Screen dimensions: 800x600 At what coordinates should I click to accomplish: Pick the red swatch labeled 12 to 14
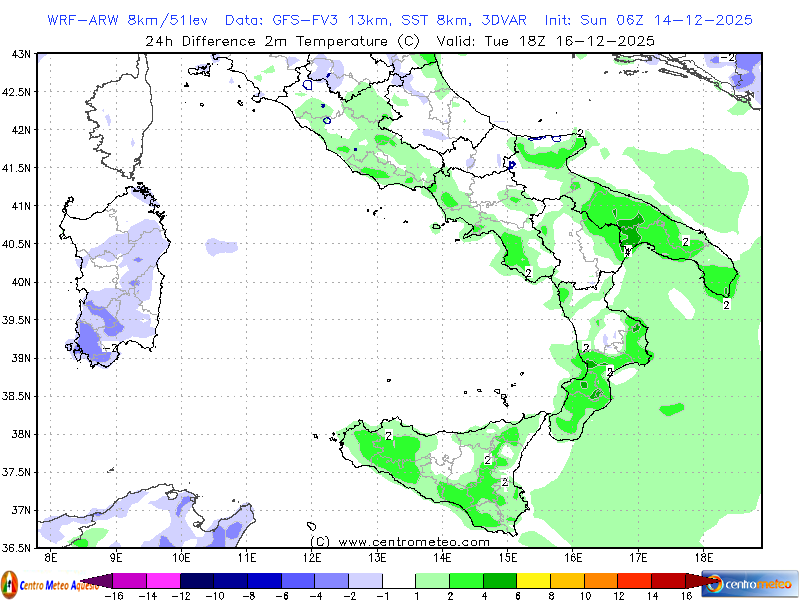click(632, 580)
